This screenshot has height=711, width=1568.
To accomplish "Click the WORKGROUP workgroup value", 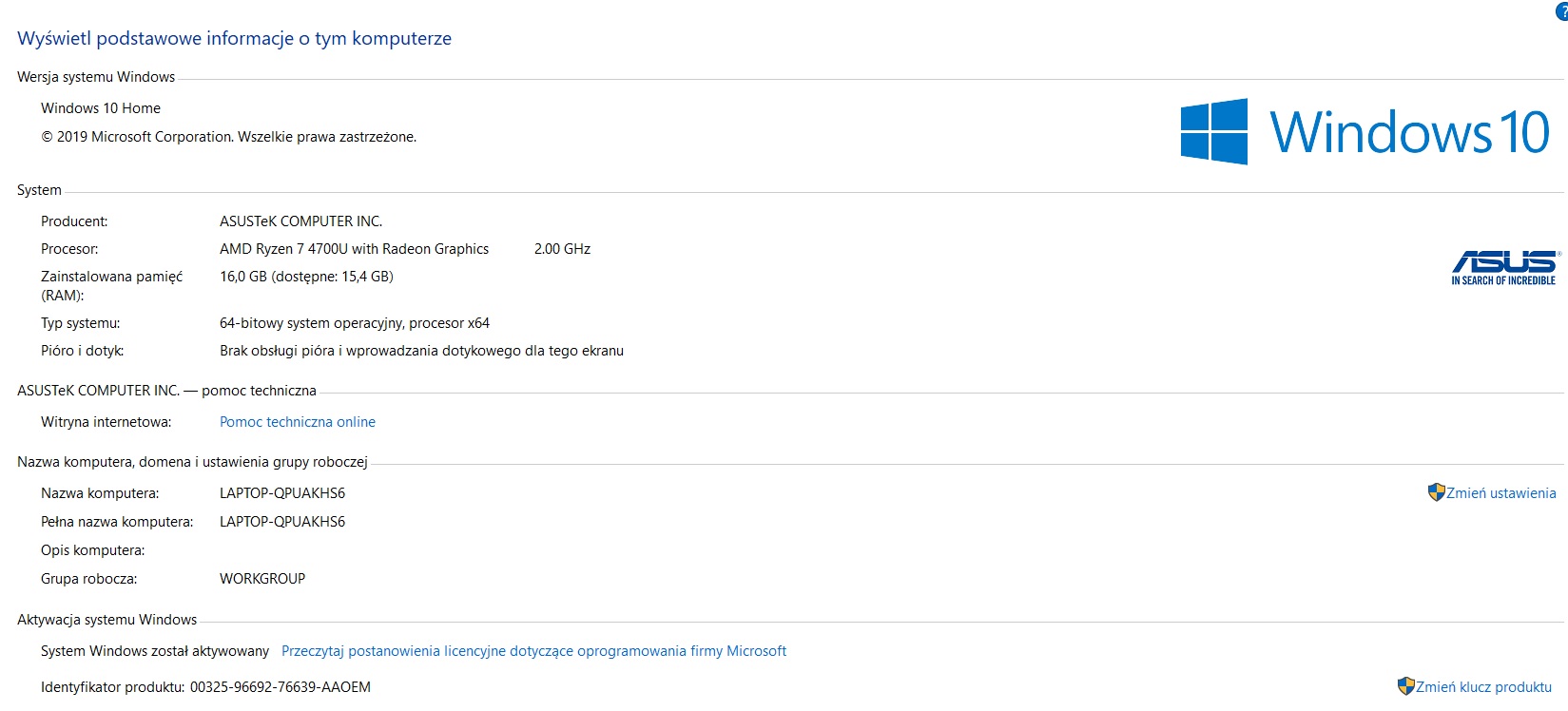I will point(262,579).
